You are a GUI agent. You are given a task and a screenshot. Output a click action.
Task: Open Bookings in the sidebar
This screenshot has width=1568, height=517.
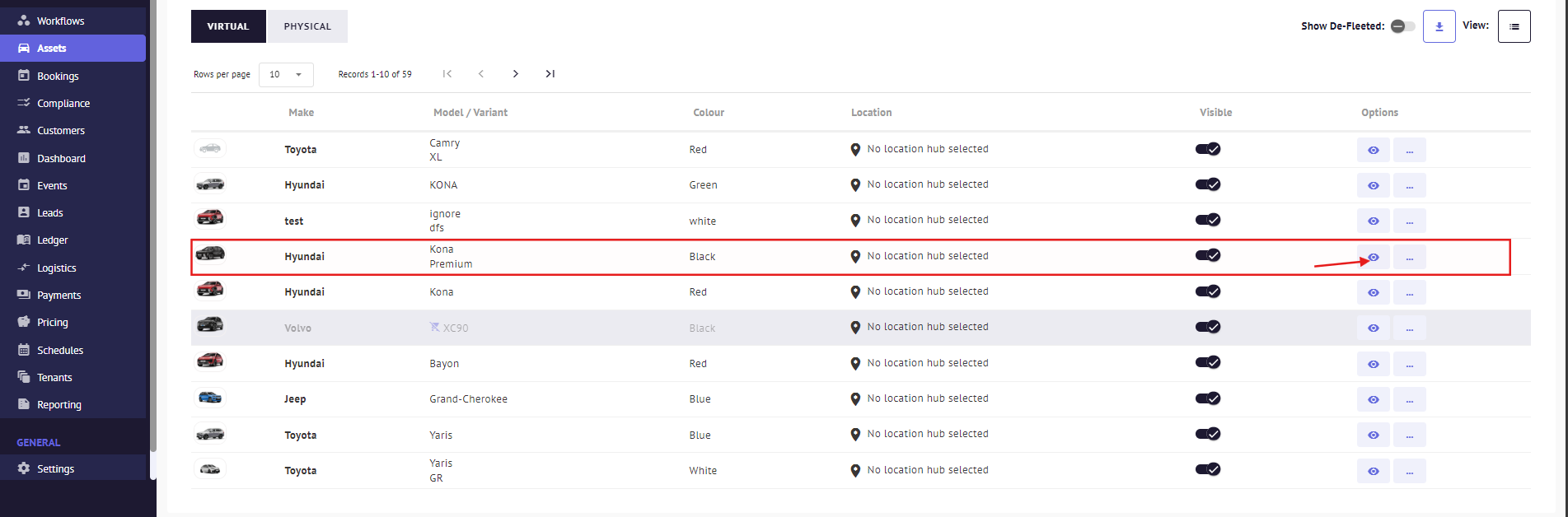click(73, 76)
